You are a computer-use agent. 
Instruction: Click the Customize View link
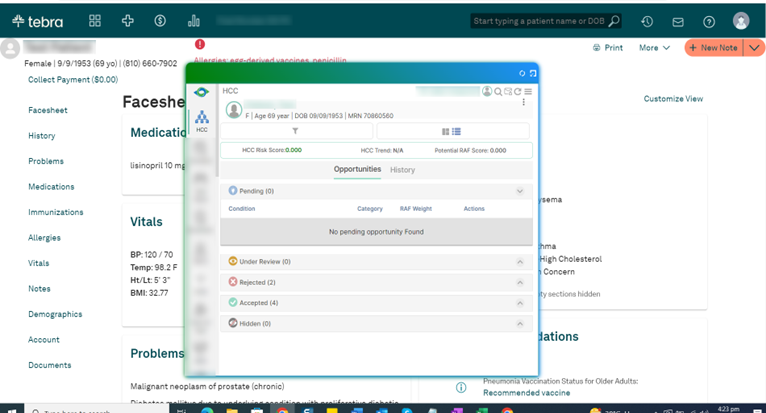point(672,99)
